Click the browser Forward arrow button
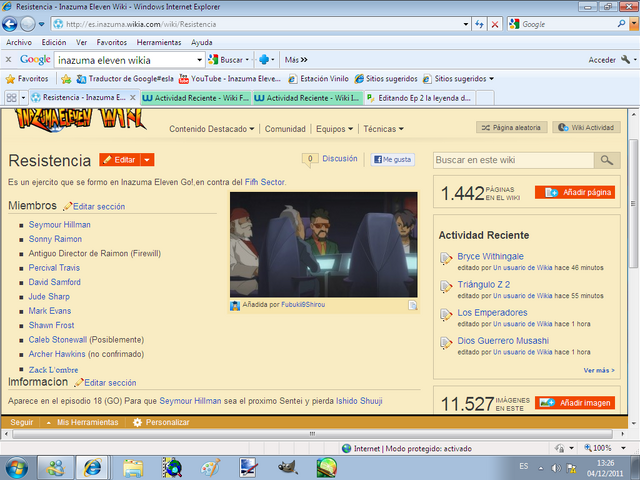The image size is (640, 480). [x=27, y=24]
